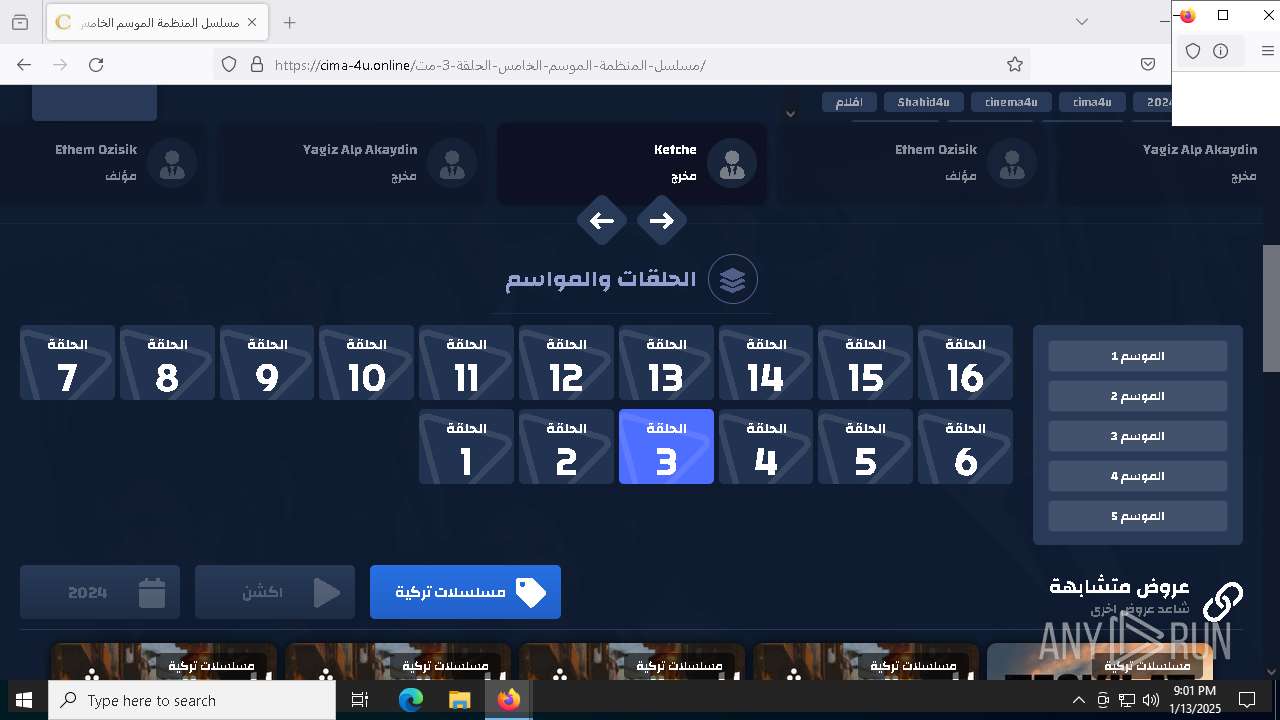Open episode 10

[366, 363]
